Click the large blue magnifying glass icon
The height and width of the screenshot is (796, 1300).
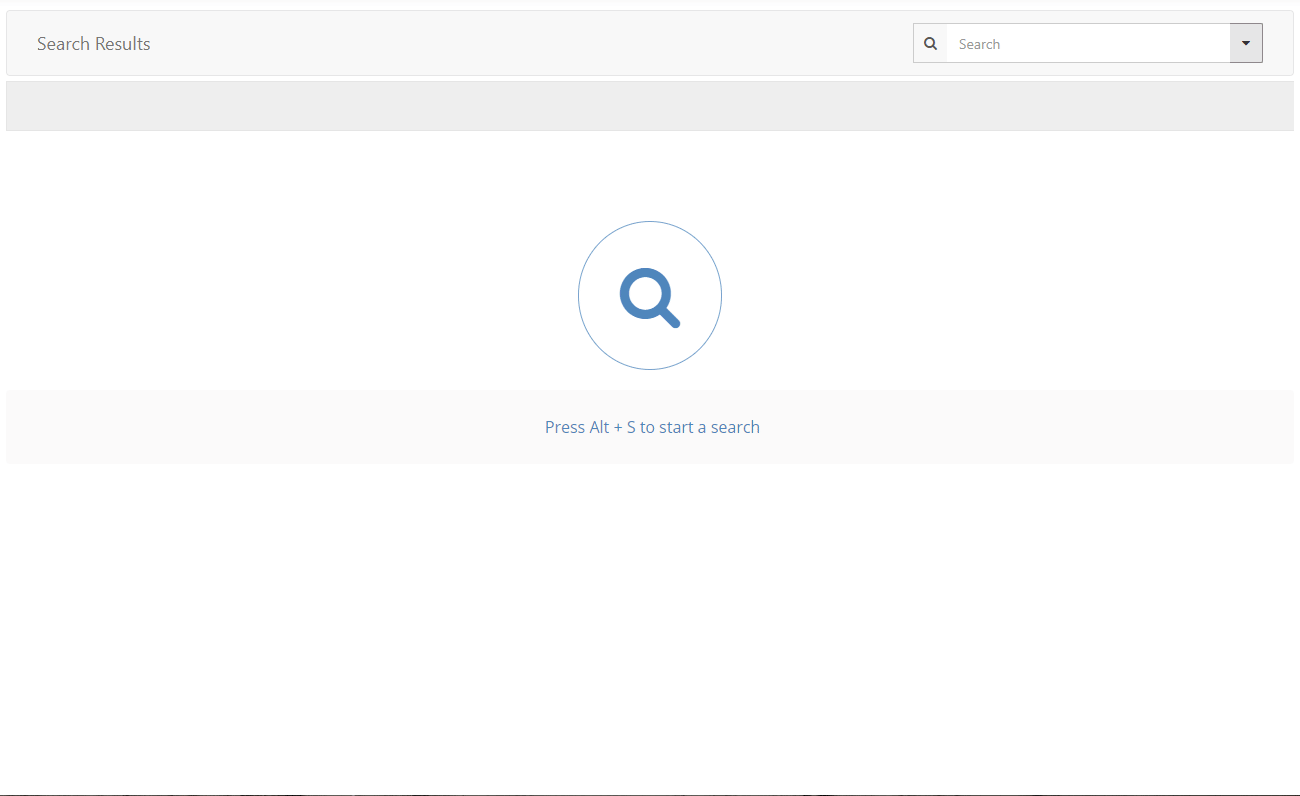coord(650,297)
